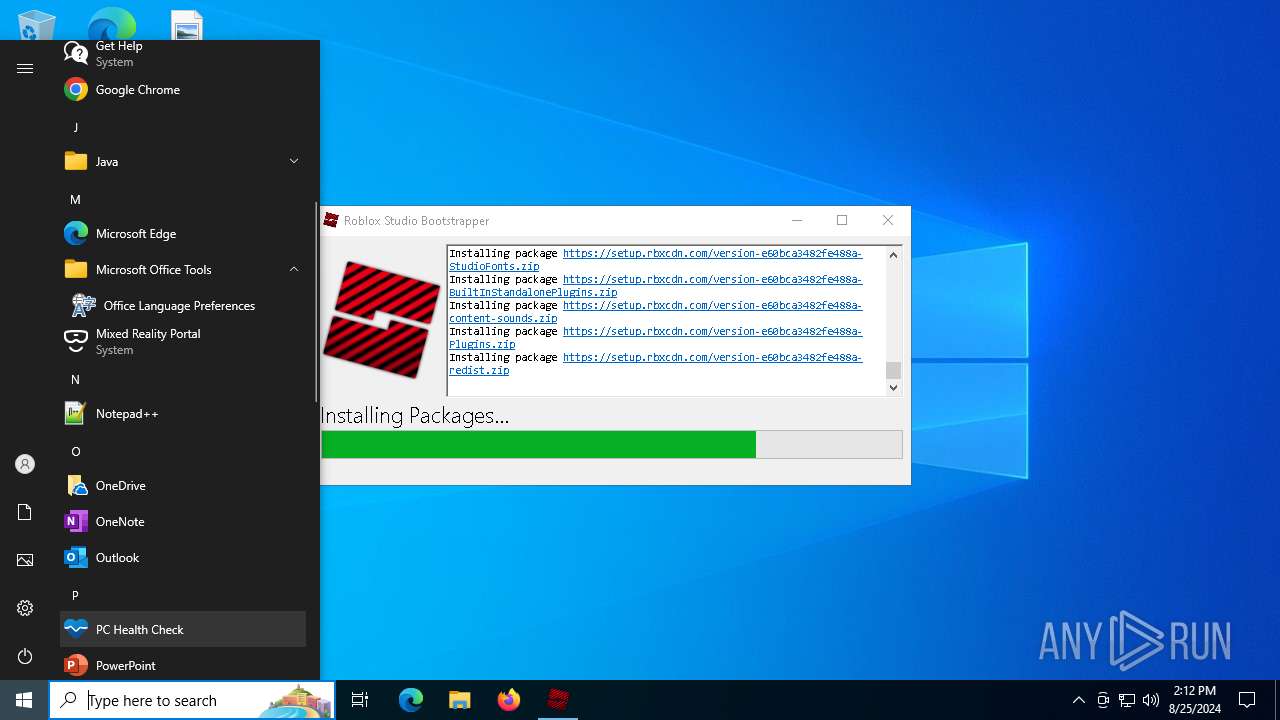Viewport: 1280px width, 720px height.
Task: Open Settings gear in Start sidebar
Action: pyautogui.click(x=25, y=608)
